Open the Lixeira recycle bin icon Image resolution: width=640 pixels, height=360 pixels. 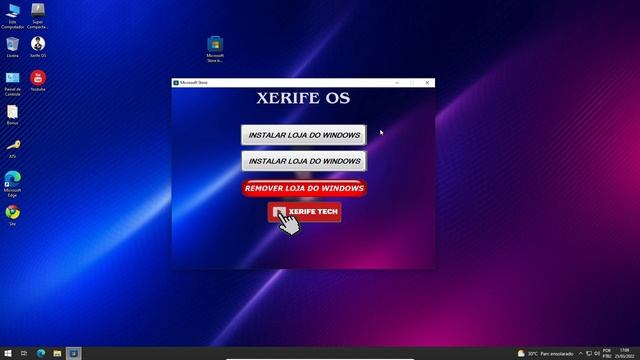[x=13, y=47]
